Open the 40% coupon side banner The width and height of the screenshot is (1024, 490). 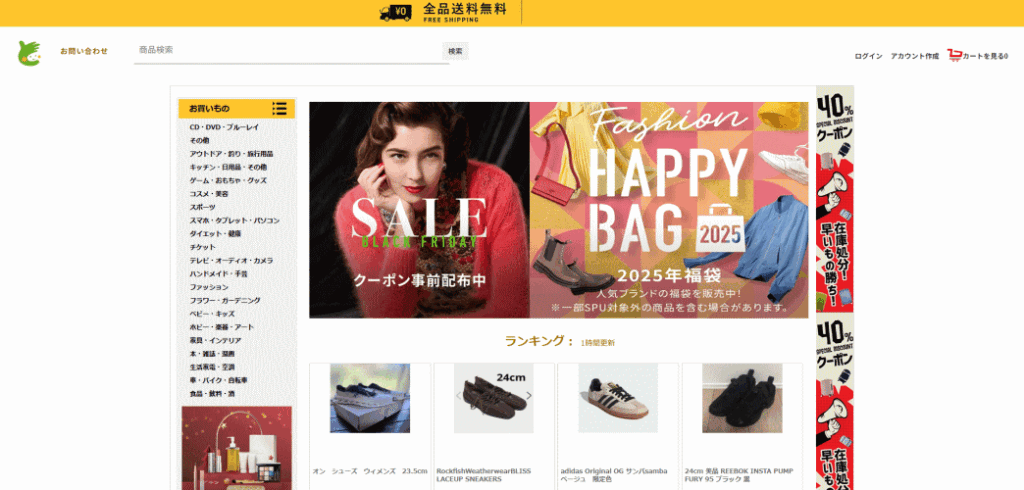(835, 200)
